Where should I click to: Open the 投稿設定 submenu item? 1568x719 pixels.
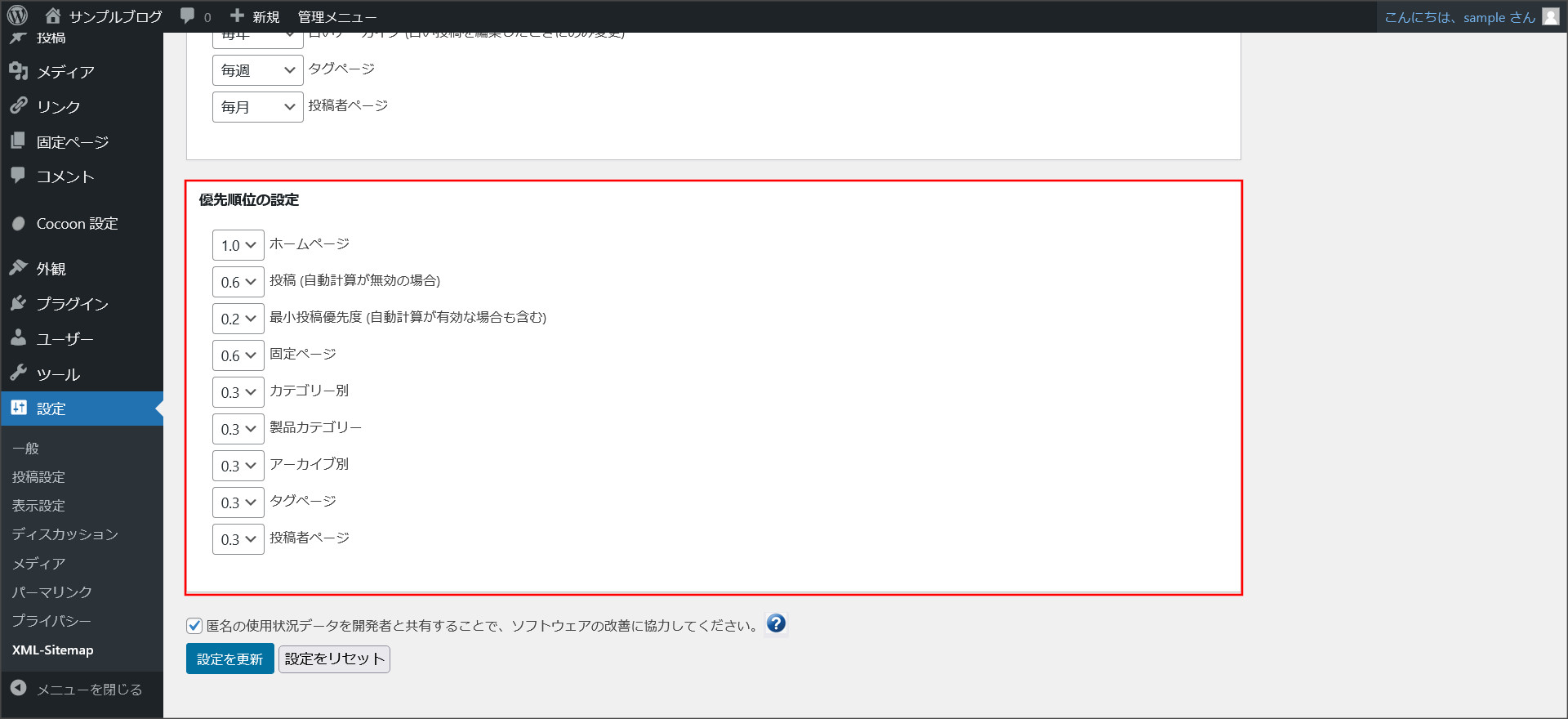38,476
